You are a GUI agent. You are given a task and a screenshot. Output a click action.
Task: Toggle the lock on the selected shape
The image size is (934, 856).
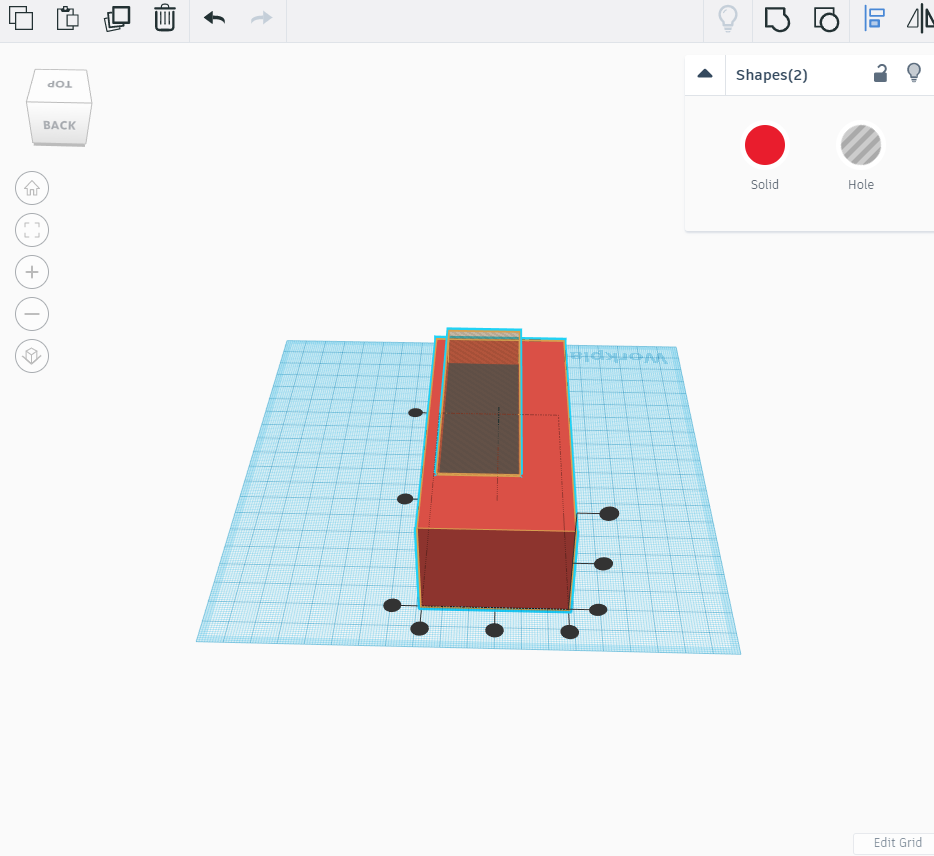[x=880, y=74]
